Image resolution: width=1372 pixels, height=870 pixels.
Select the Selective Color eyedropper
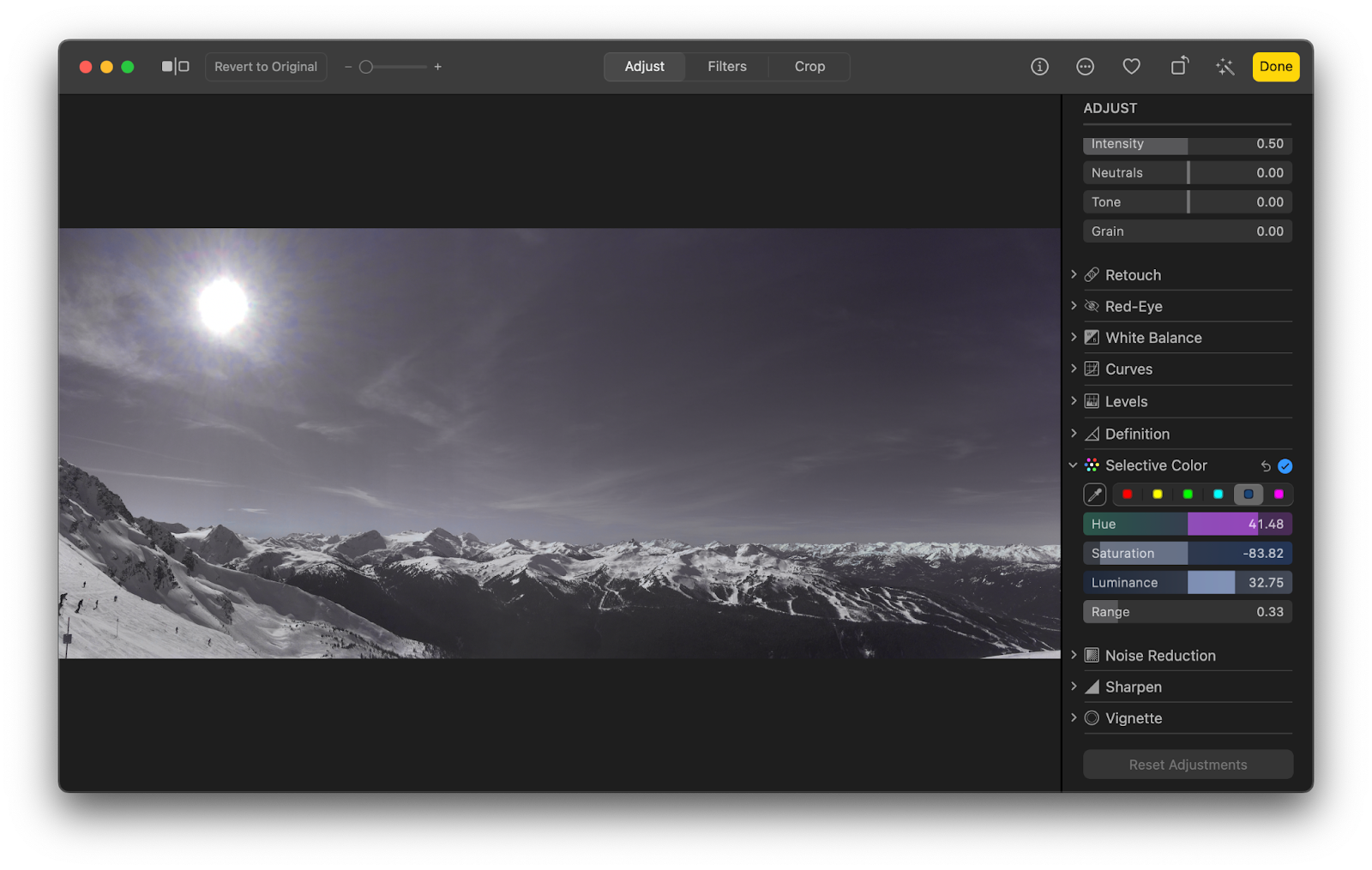coord(1095,494)
